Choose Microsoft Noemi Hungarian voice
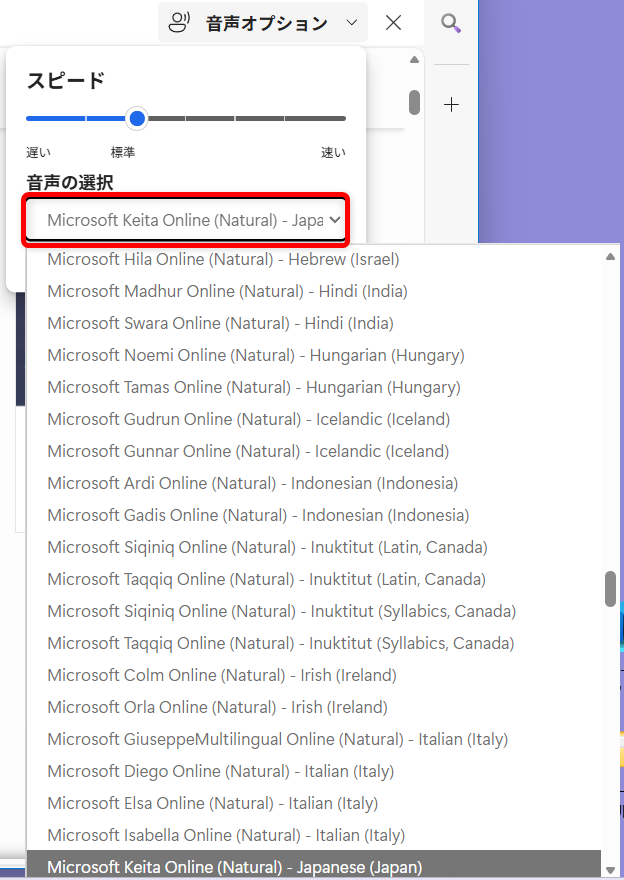 point(313,355)
